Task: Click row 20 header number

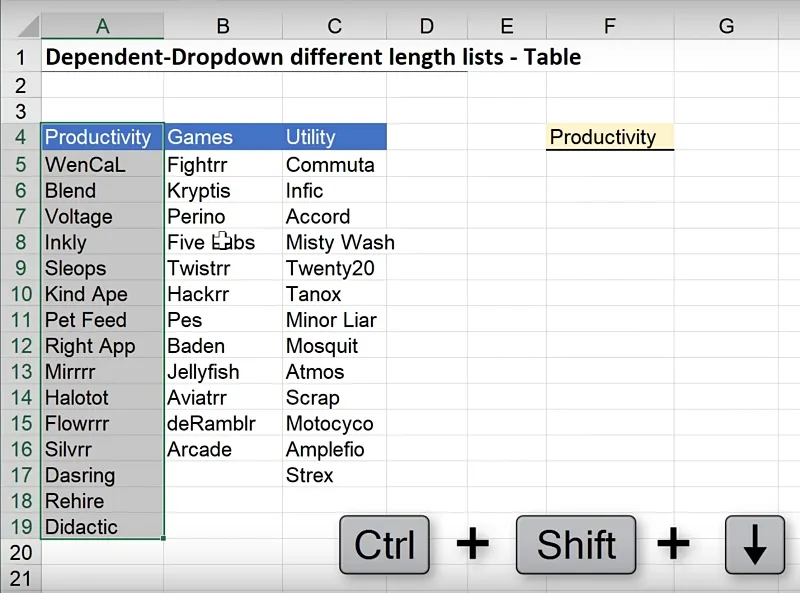Action: coord(20,553)
